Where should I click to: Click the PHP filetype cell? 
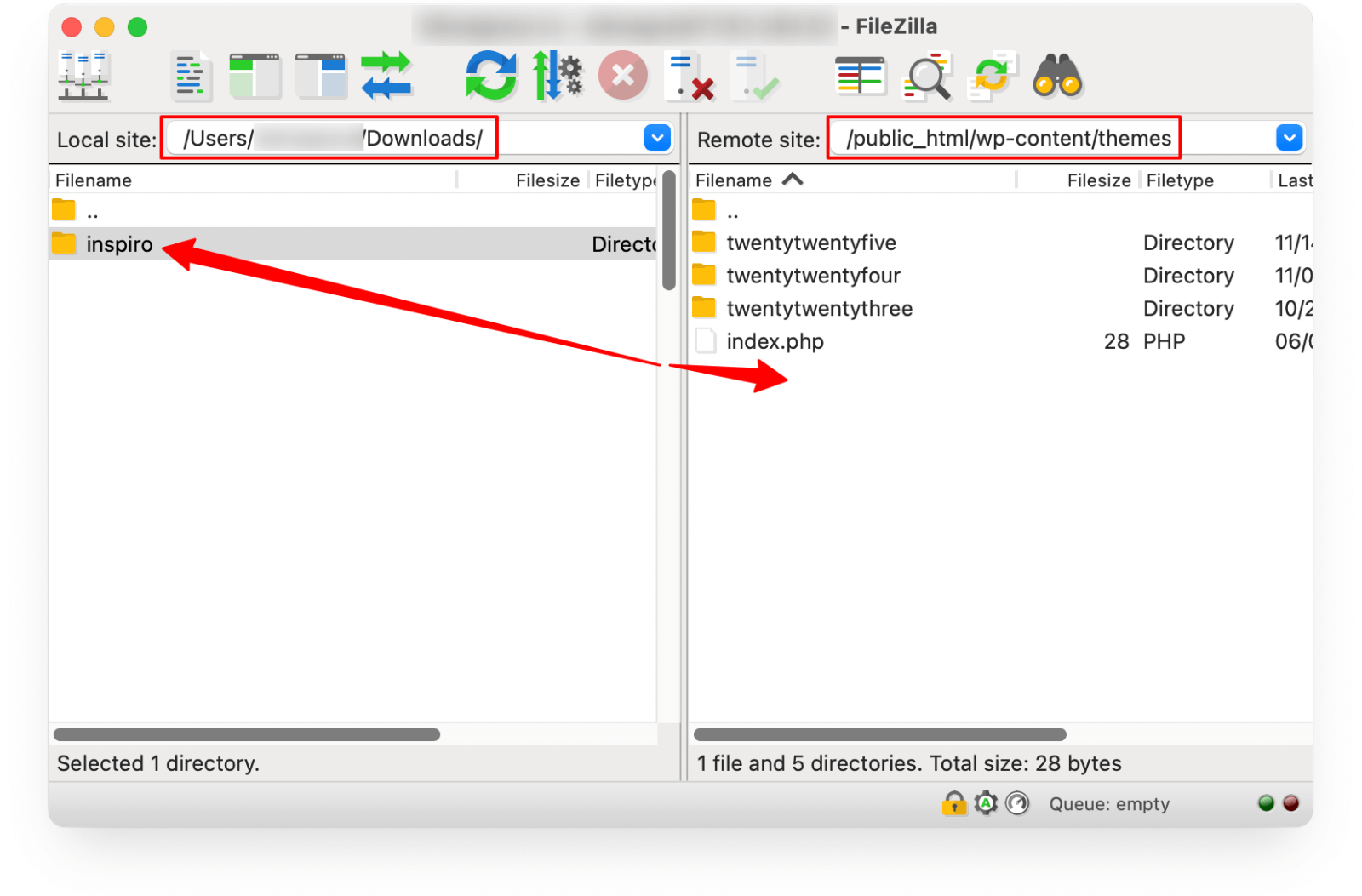click(x=1165, y=341)
